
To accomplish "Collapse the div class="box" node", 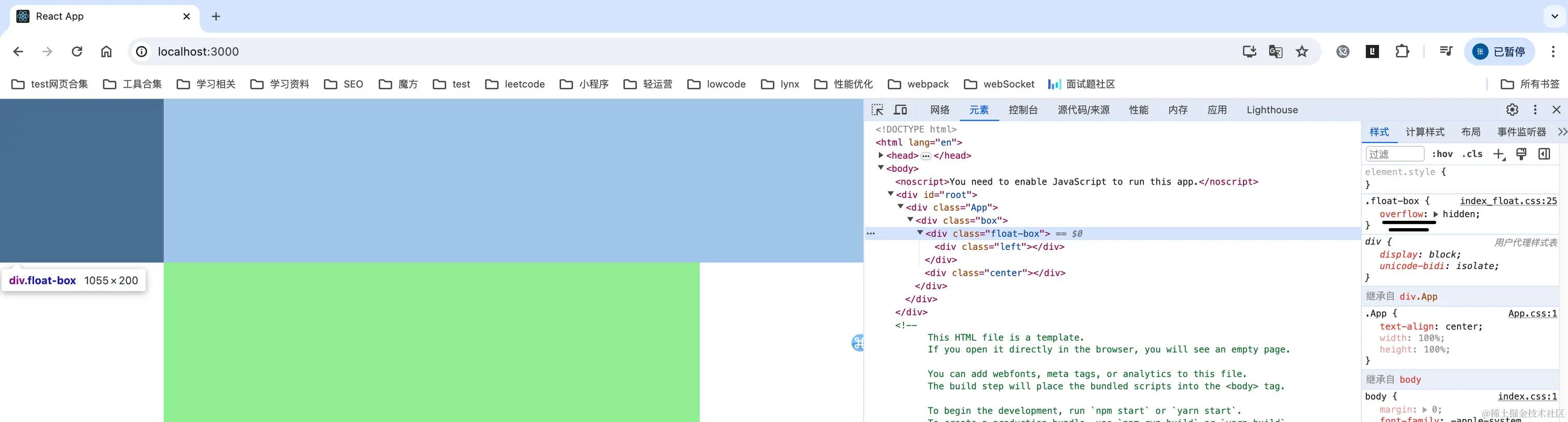I will 910,220.
